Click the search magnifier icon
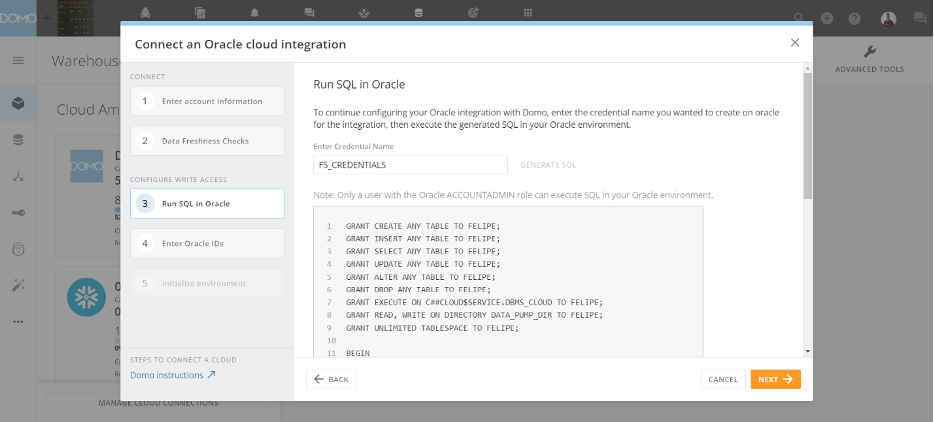The height and width of the screenshot is (422, 934). (x=798, y=18)
